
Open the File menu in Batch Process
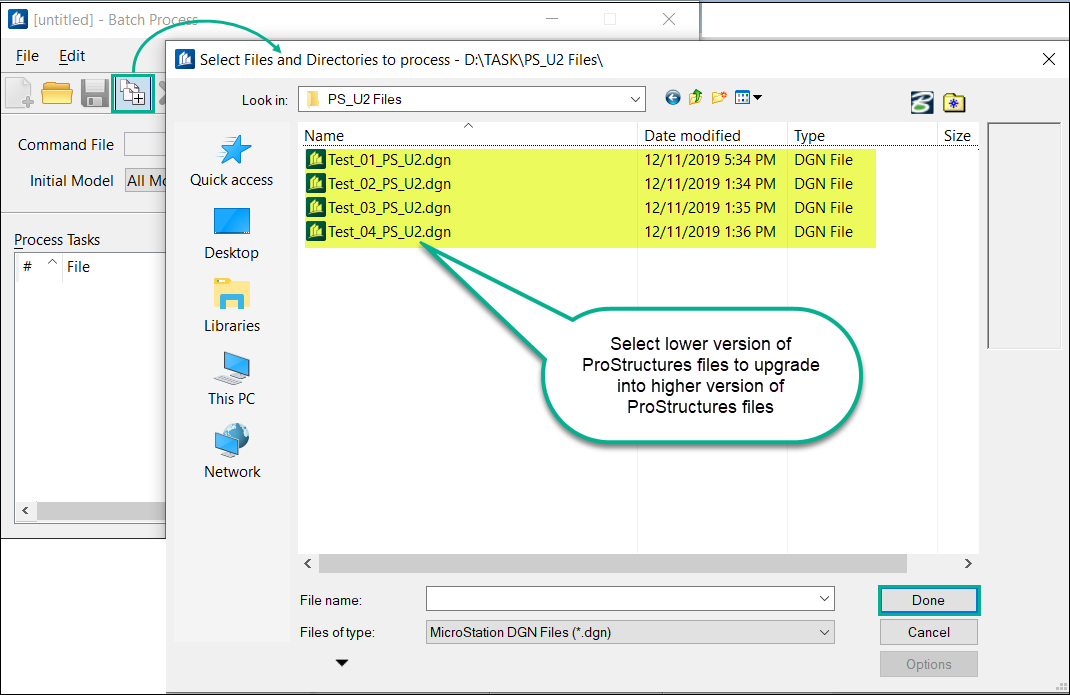27,56
